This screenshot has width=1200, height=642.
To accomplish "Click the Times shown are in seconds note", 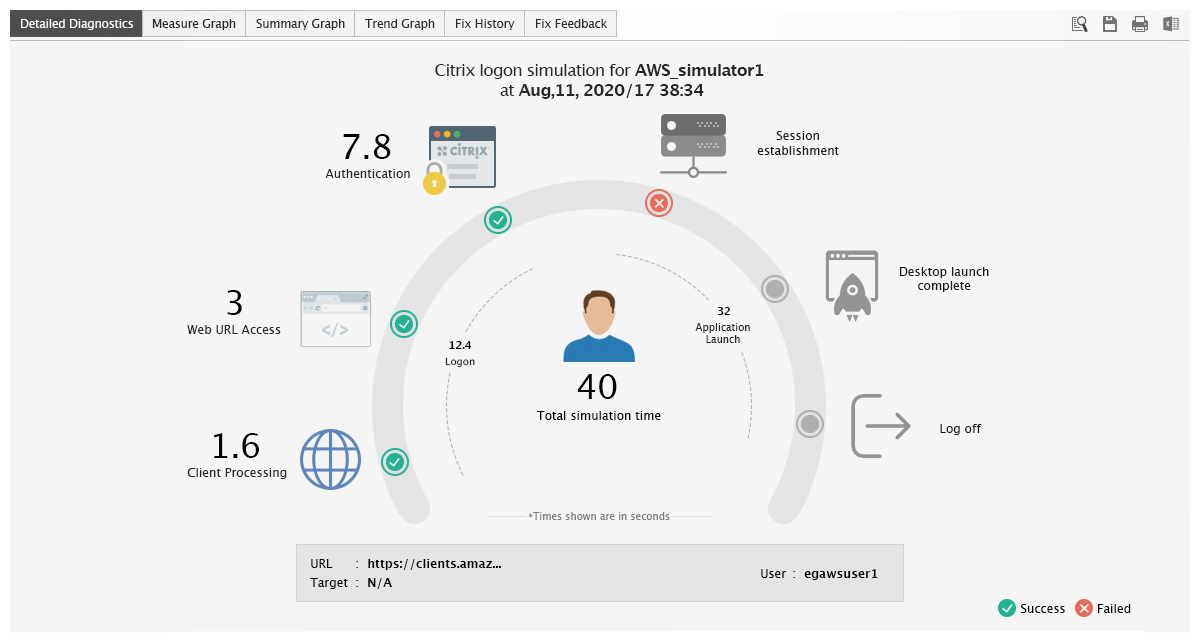I will 600,517.
